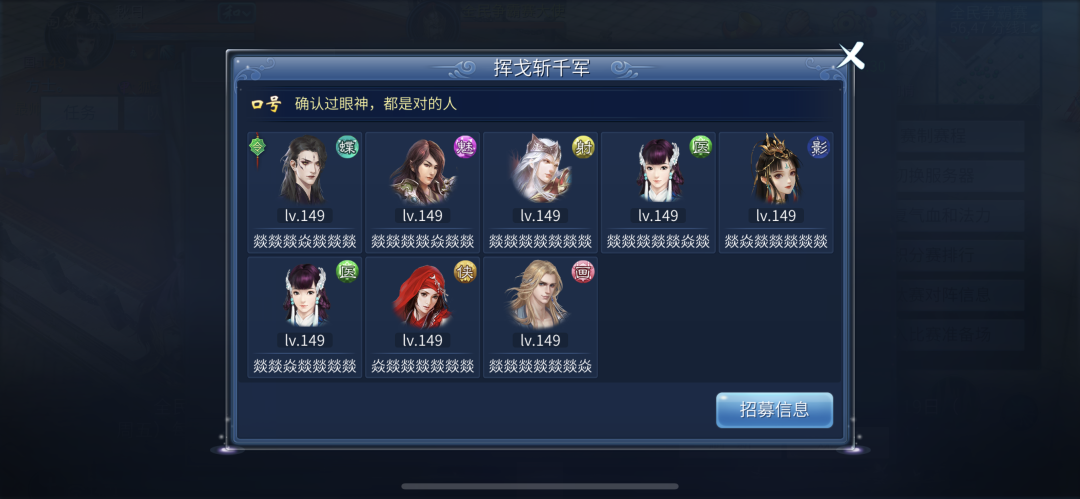The width and height of the screenshot is (1080, 499).
Task: Close the 挥戈斩千军 team dialog
Action: pyautogui.click(x=851, y=55)
